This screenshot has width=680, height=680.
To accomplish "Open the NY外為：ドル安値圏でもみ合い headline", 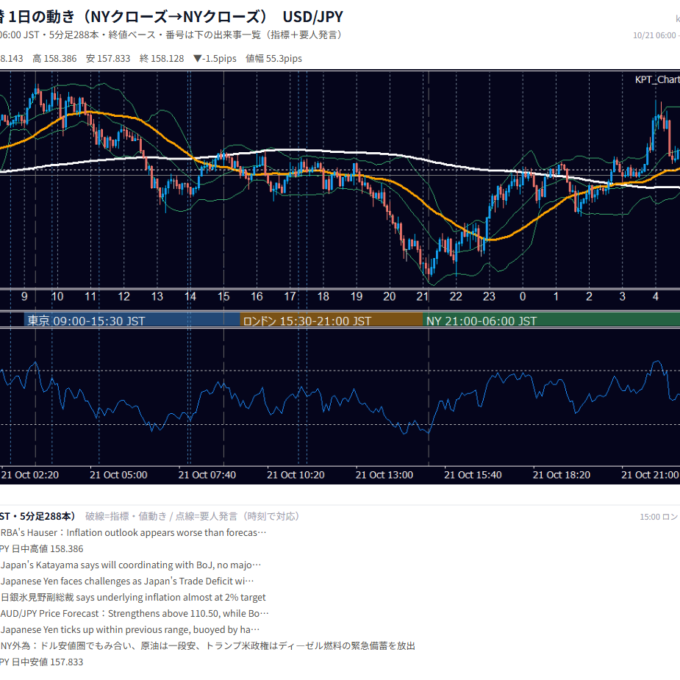I will (208, 646).
